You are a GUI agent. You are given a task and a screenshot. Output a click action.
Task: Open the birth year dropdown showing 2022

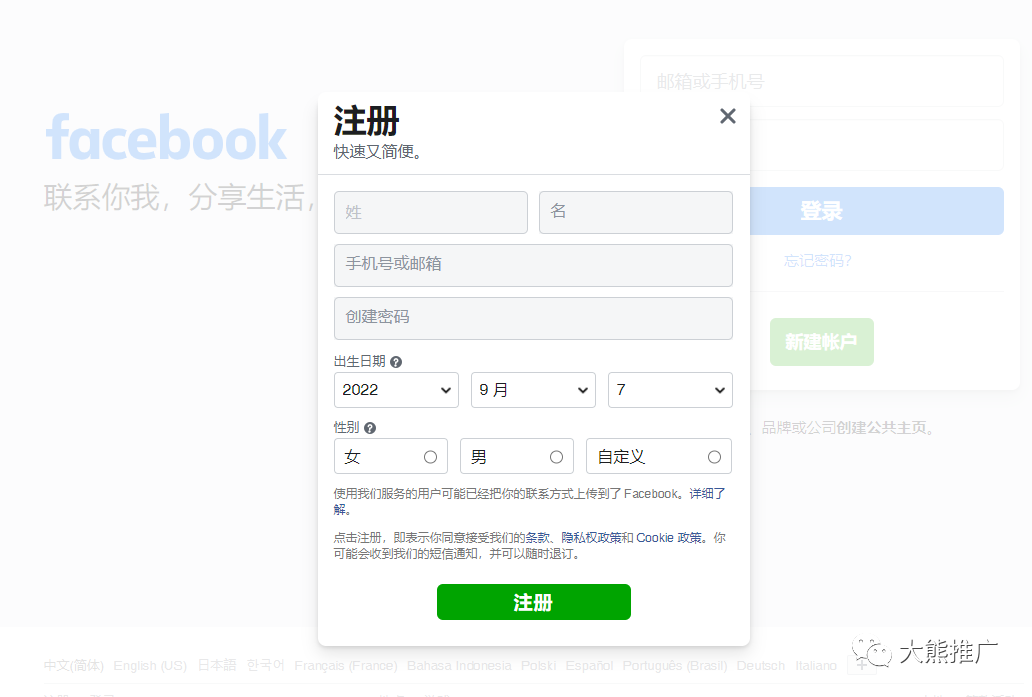pos(396,390)
